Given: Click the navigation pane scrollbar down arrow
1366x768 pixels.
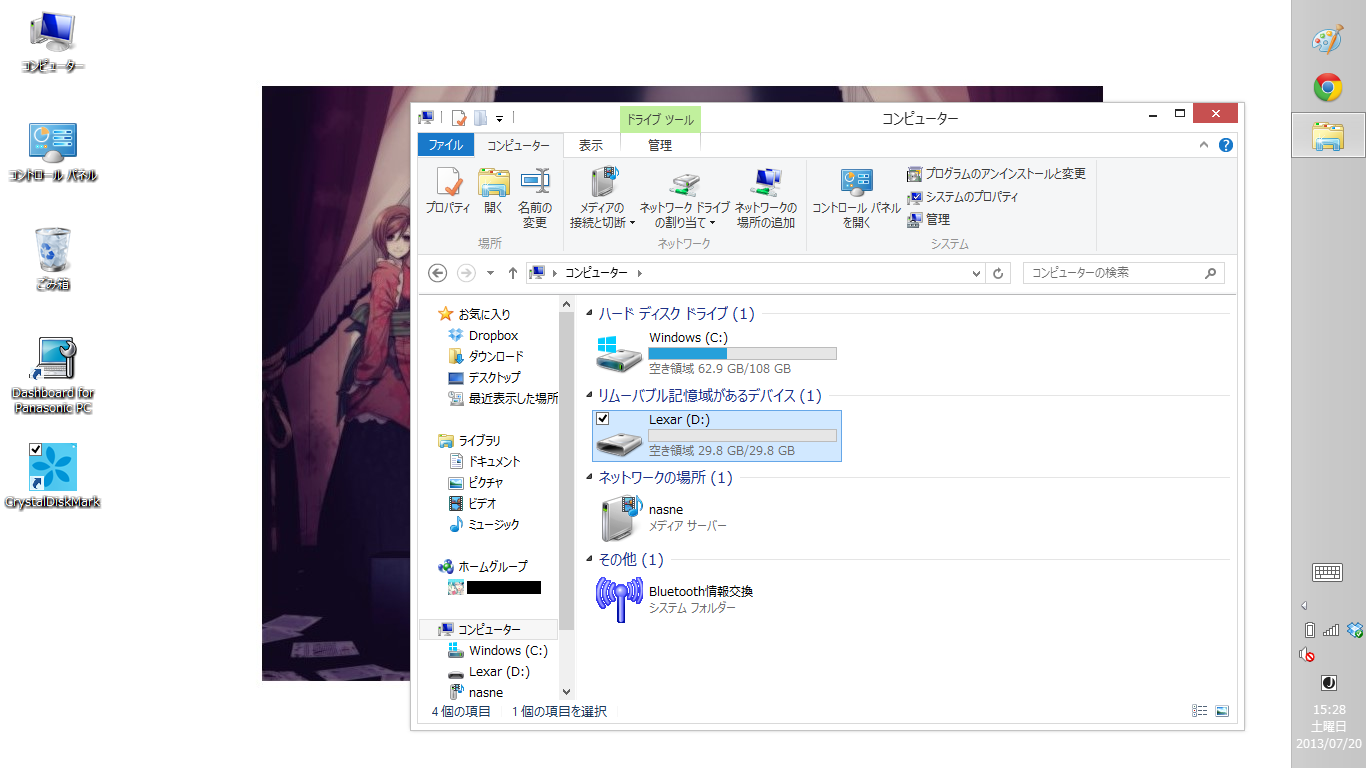Looking at the screenshot, I should (x=567, y=691).
